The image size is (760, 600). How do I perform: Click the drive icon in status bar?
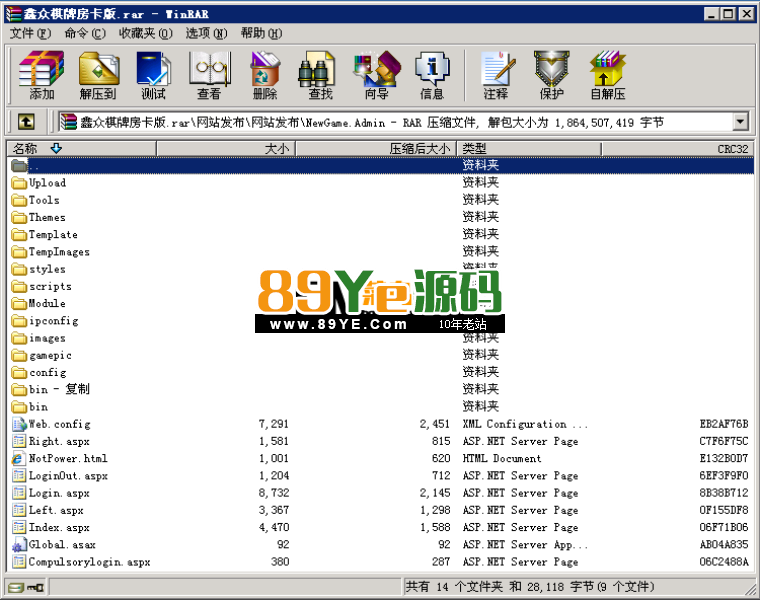[x=16, y=588]
